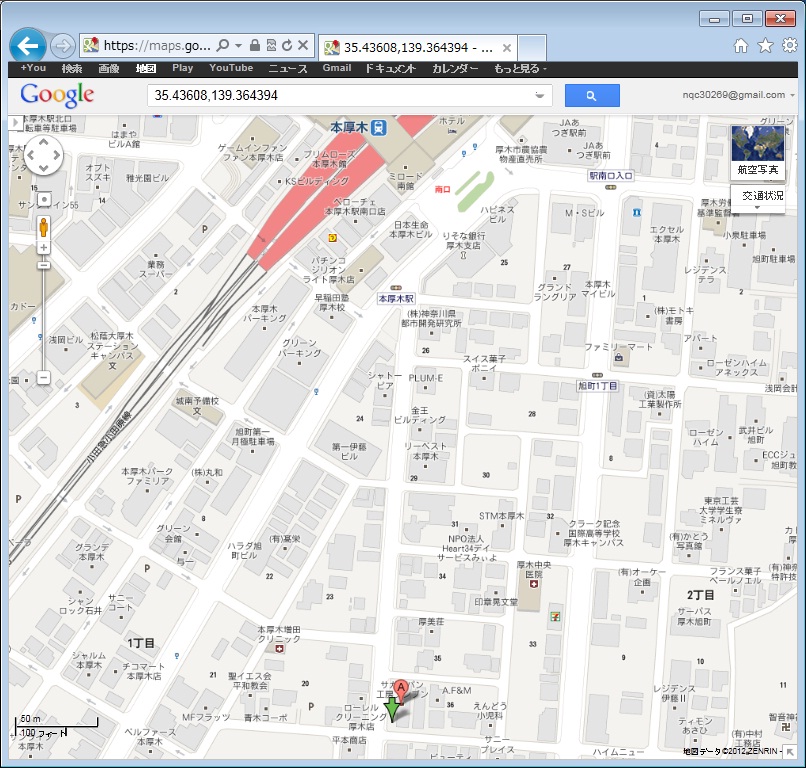Click the 城南予備校 school label
806x768 pixels.
tap(197, 401)
